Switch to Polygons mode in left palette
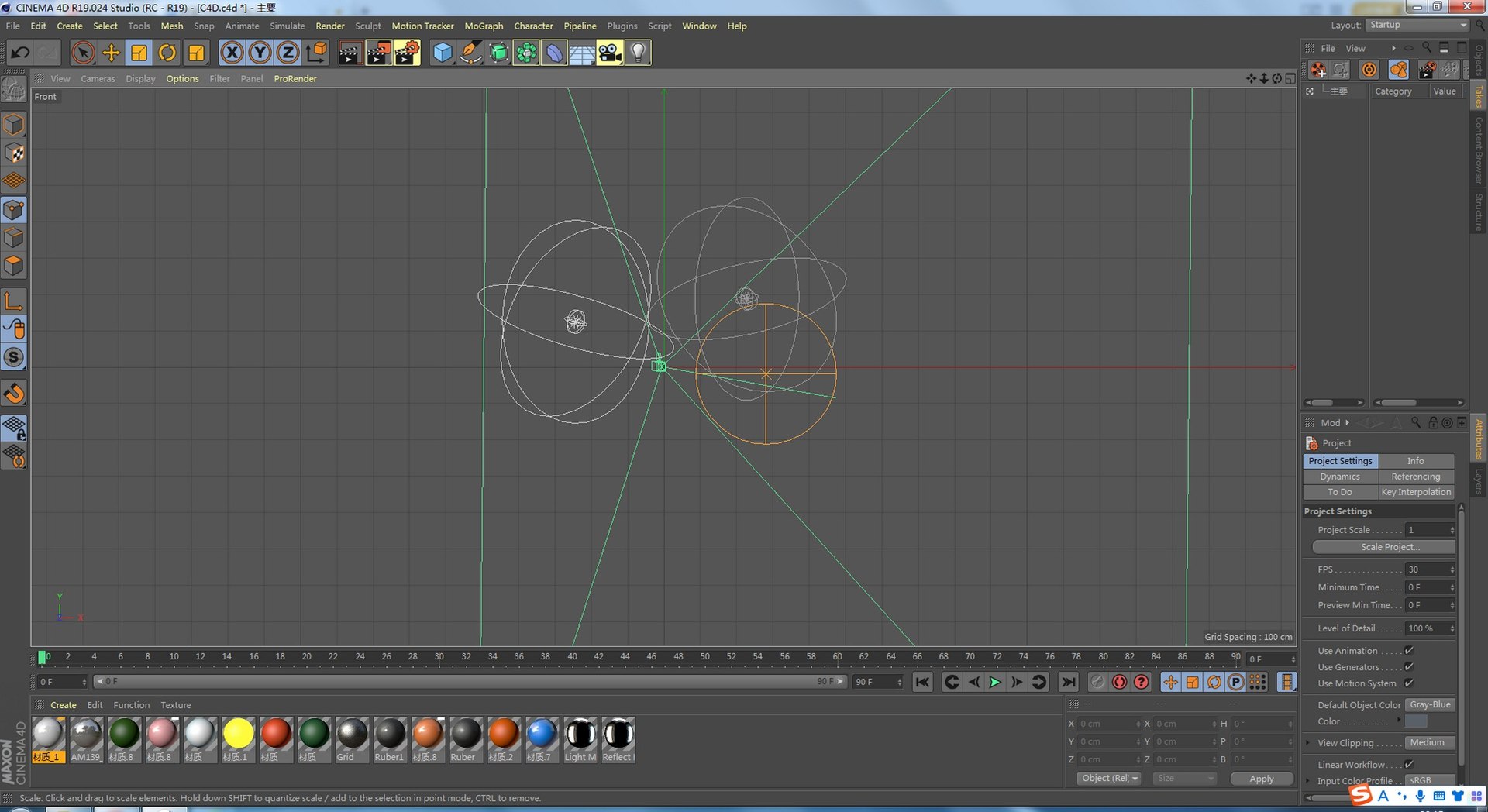The height and width of the screenshot is (812, 1488). tap(14, 266)
